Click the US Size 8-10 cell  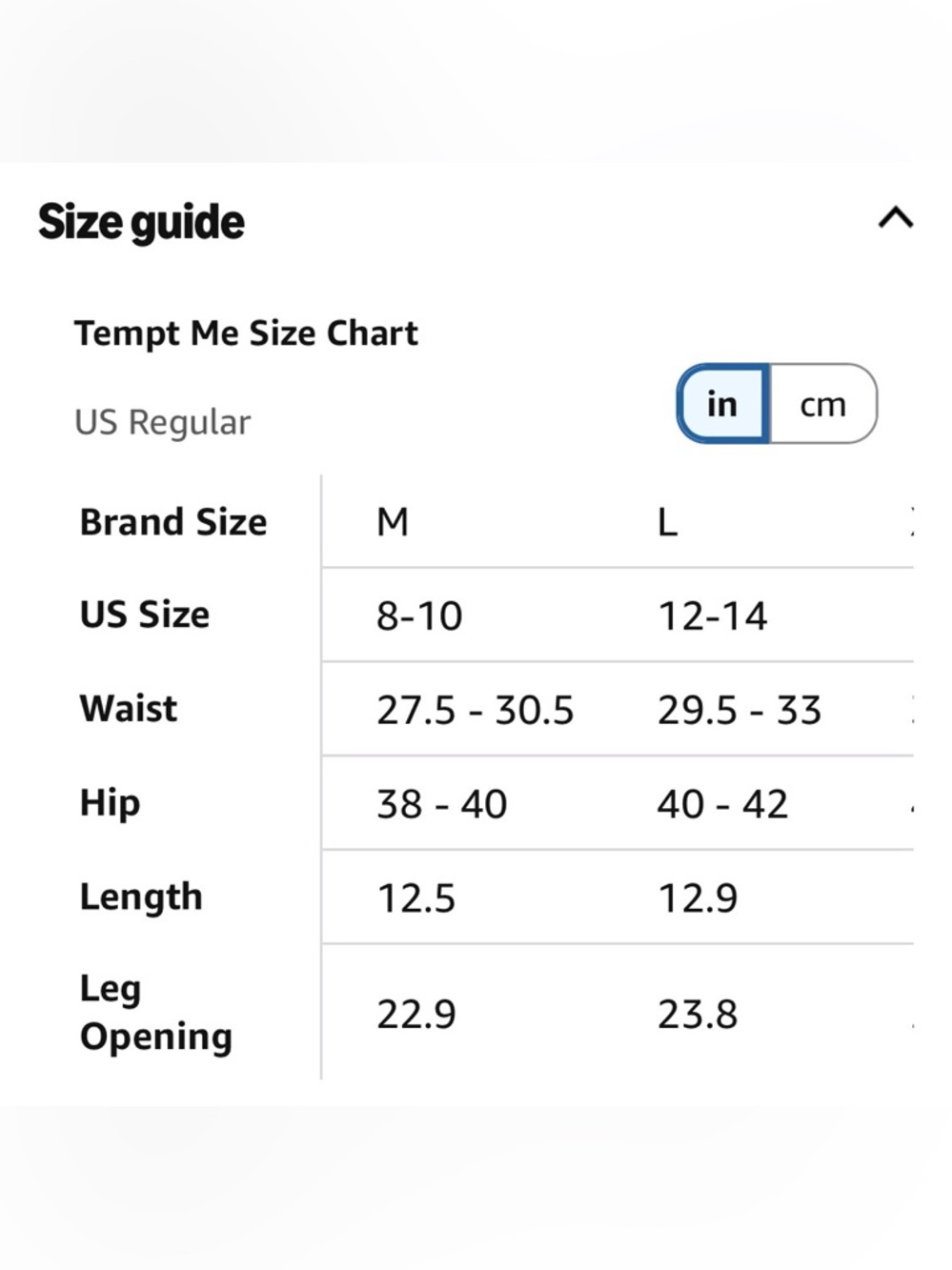click(419, 615)
